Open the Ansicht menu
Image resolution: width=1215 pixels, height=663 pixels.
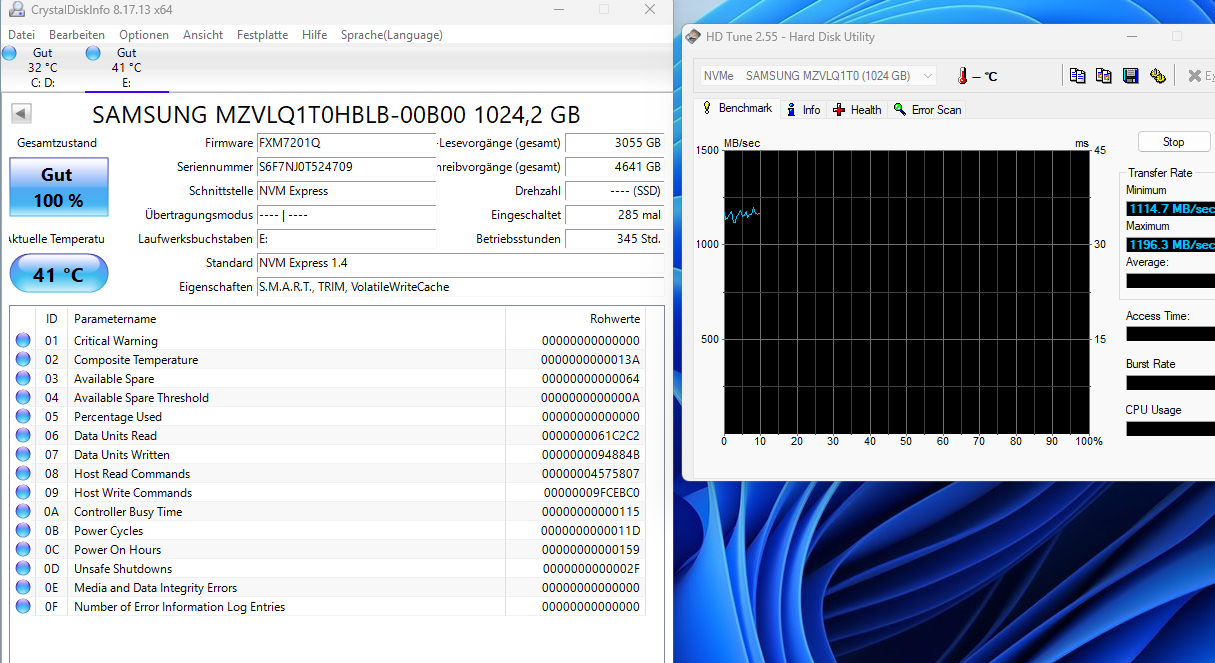coord(203,35)
